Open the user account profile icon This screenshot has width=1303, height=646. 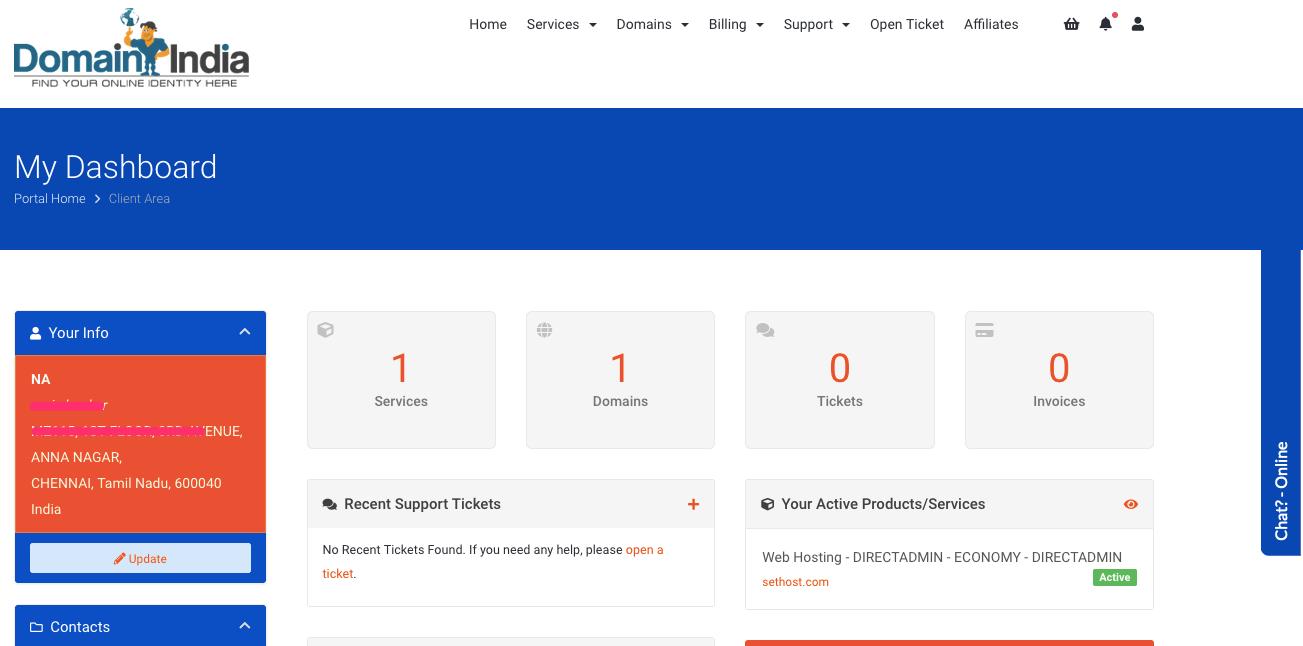(x=1138, y=24)
